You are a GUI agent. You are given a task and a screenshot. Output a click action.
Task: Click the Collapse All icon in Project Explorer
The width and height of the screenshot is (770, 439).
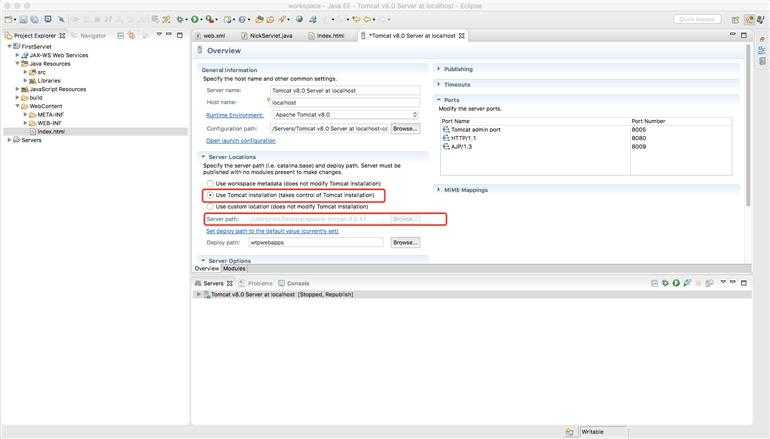(120, 35)
